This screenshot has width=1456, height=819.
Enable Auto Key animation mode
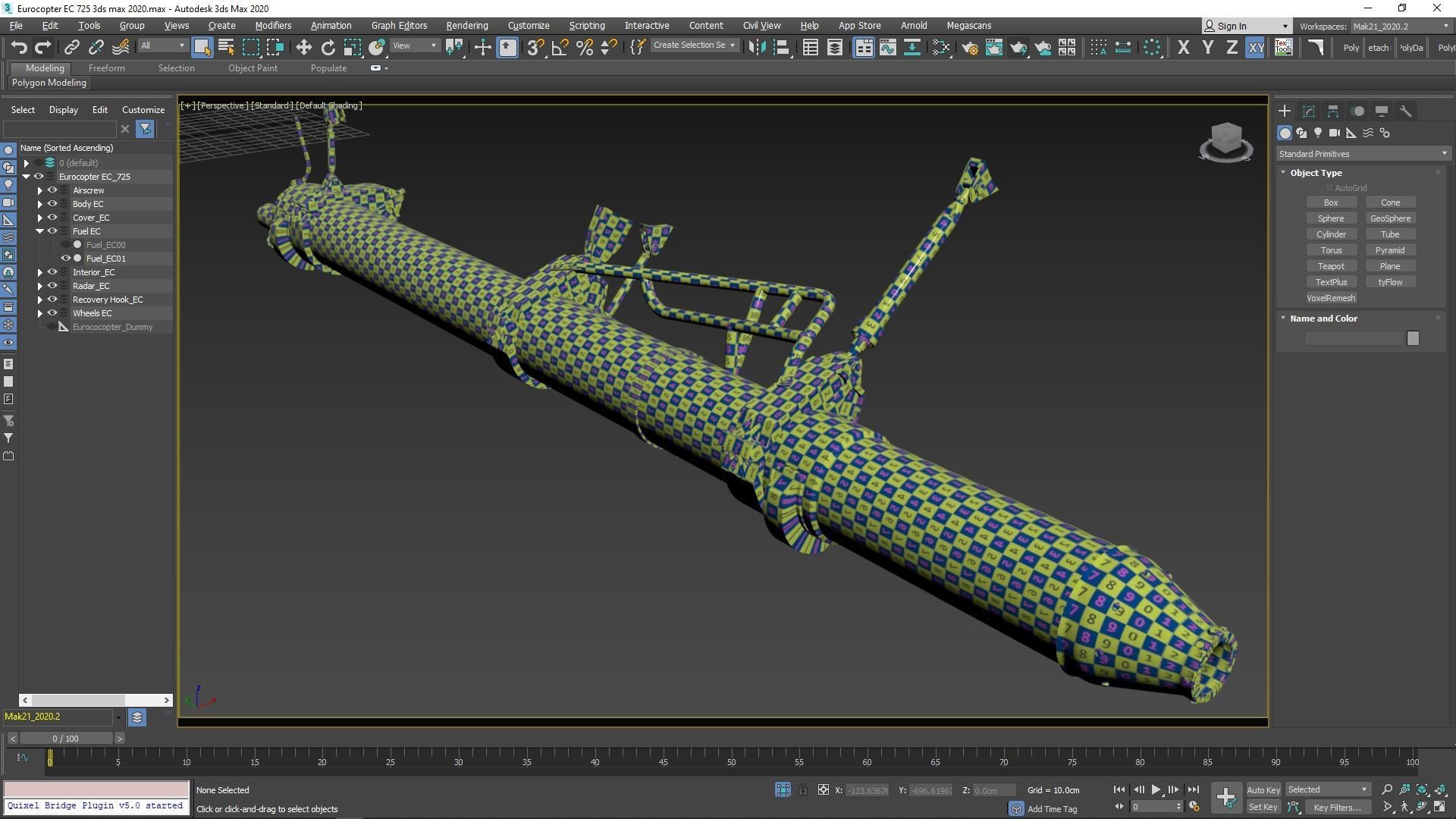point(1263,789)
